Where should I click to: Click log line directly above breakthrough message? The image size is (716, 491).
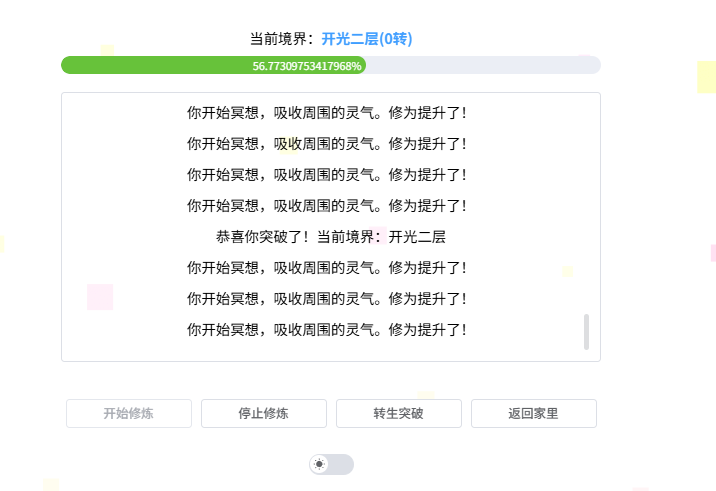tap(327, 206)
